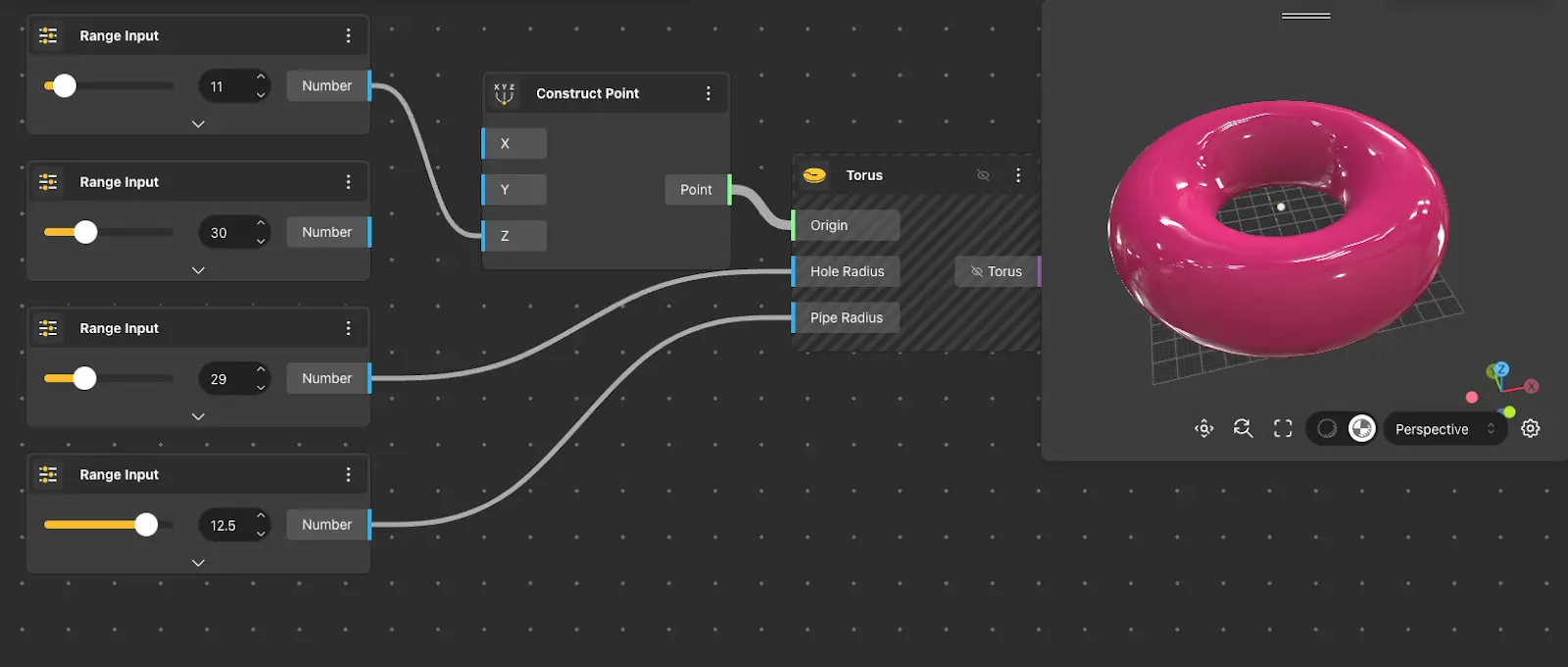Open the Construct Point node's three-dot menu

click(x=709, y=94)
